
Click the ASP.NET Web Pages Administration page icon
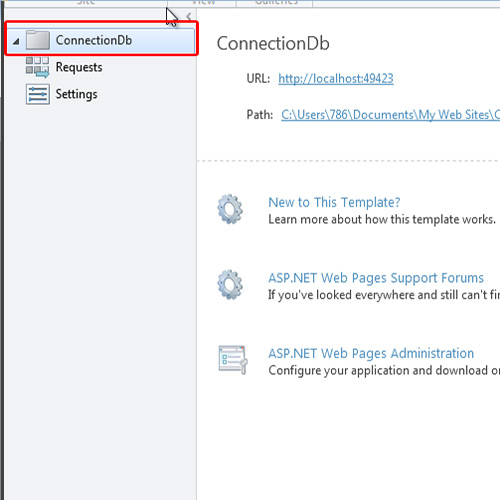tap(233, 360)
